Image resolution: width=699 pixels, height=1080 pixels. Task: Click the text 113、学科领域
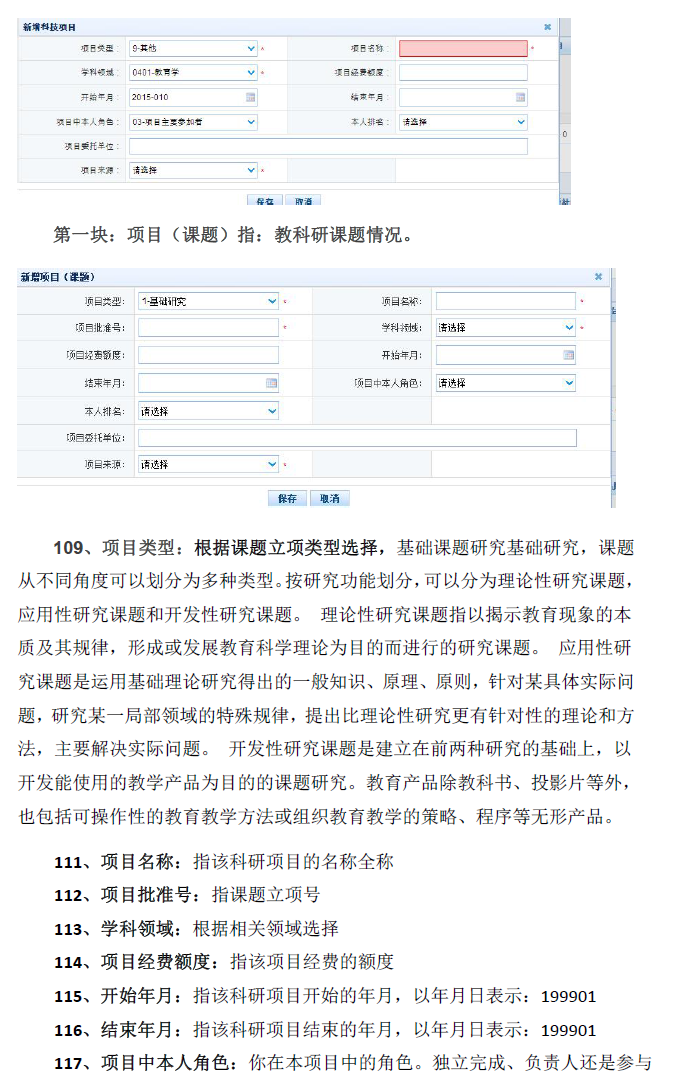pos(114,928)
